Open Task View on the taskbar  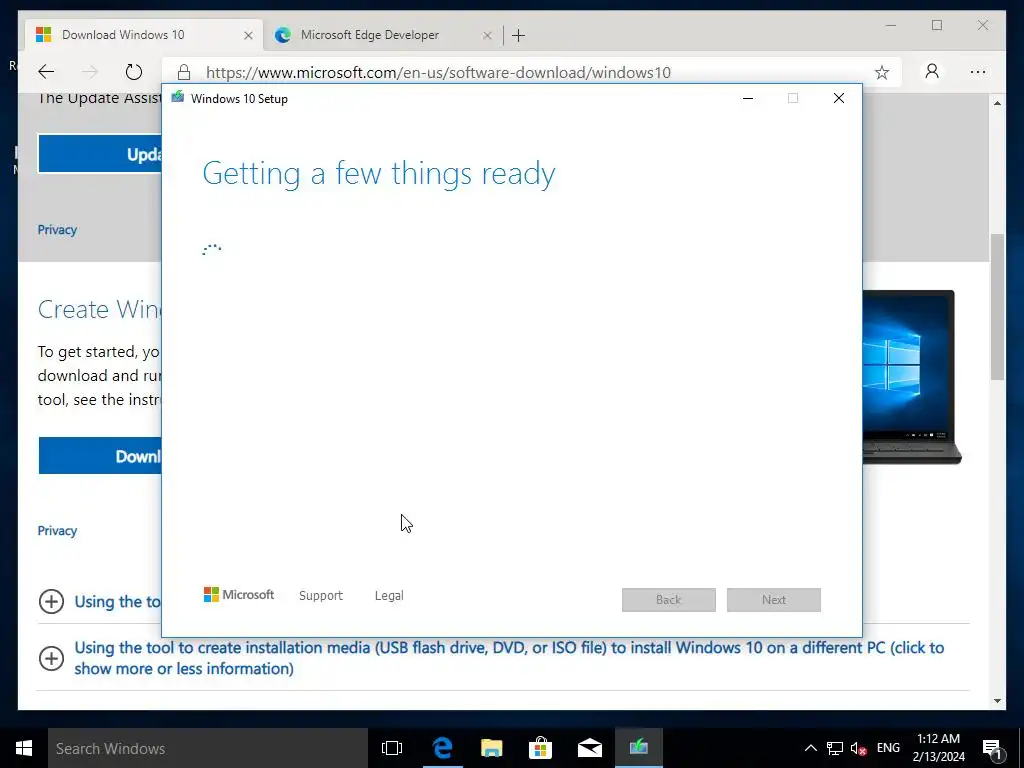click(x=392, y=748)
